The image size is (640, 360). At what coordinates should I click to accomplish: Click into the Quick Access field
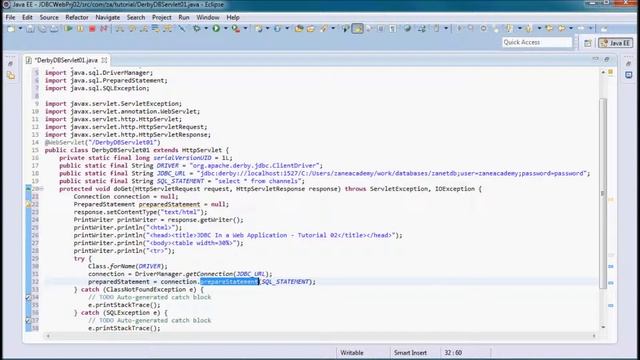(537, 42)
